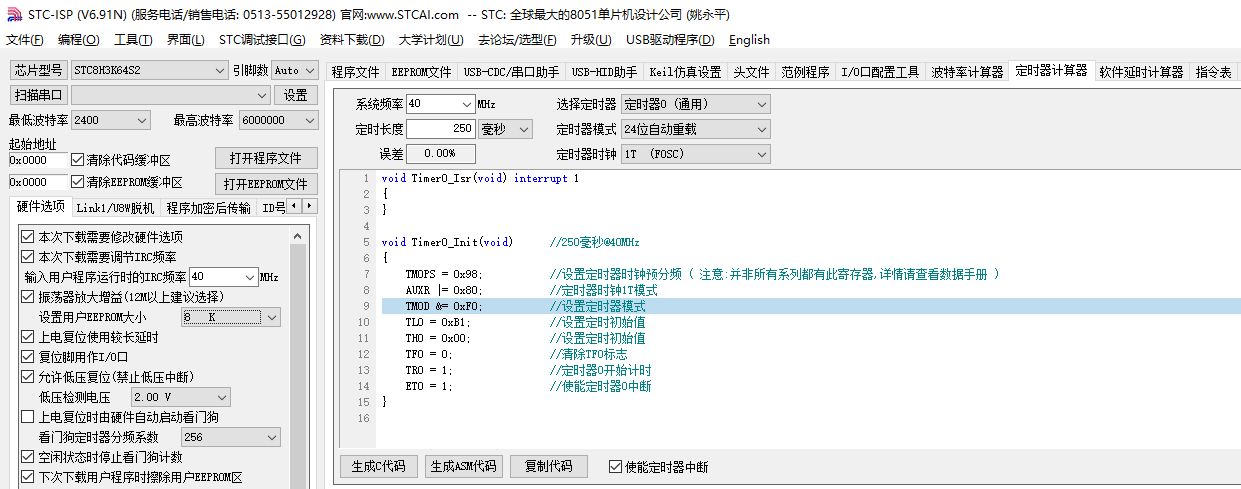Viewport: 1241px width, 489px height.
Task: Open the 编程(O) menu
Action: 79,40
